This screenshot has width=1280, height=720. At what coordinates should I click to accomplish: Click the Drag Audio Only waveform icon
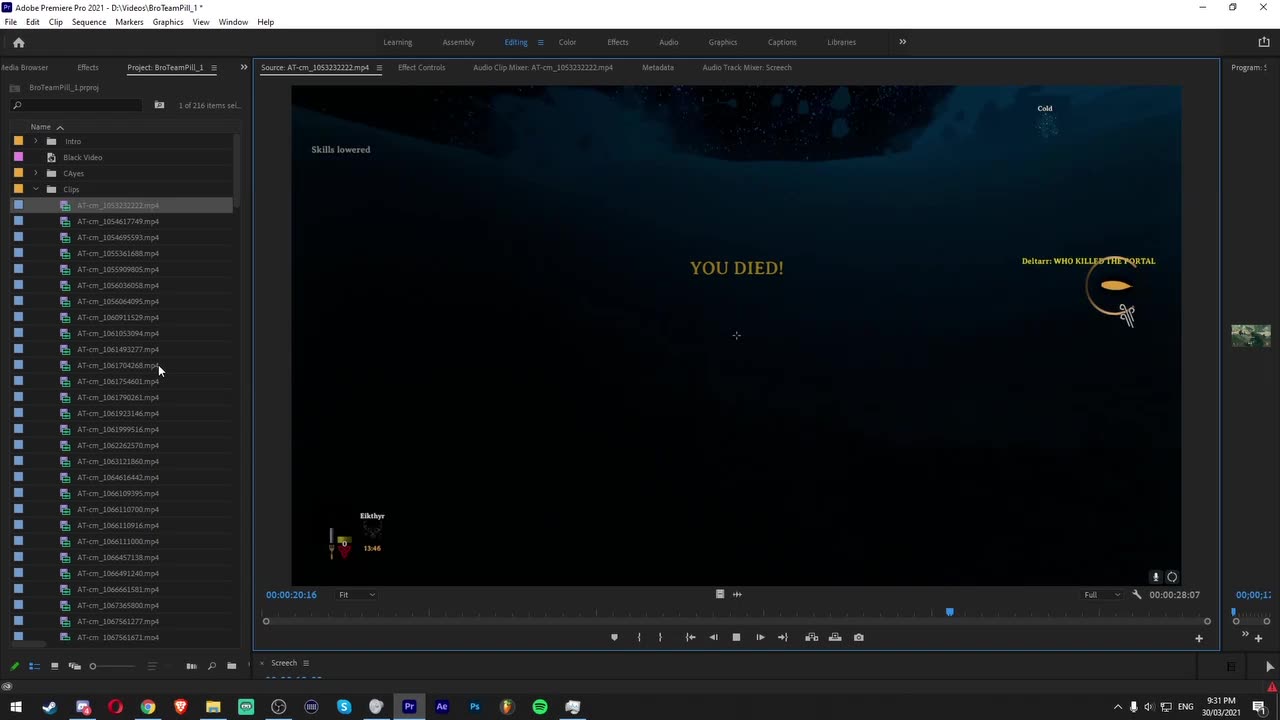[737, 594]
